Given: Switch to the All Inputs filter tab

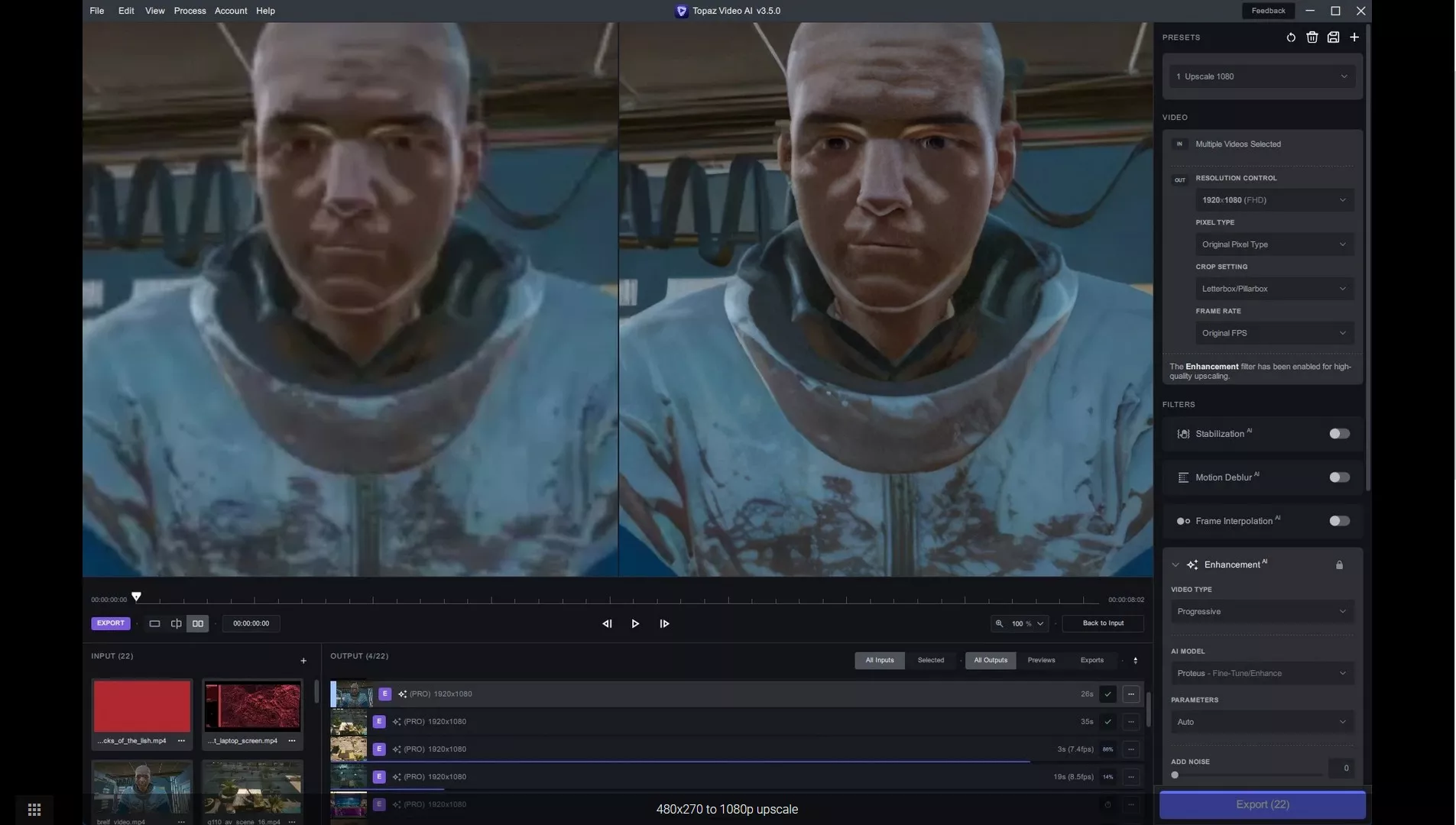Looking at the screenshot, I should (879, 661).
